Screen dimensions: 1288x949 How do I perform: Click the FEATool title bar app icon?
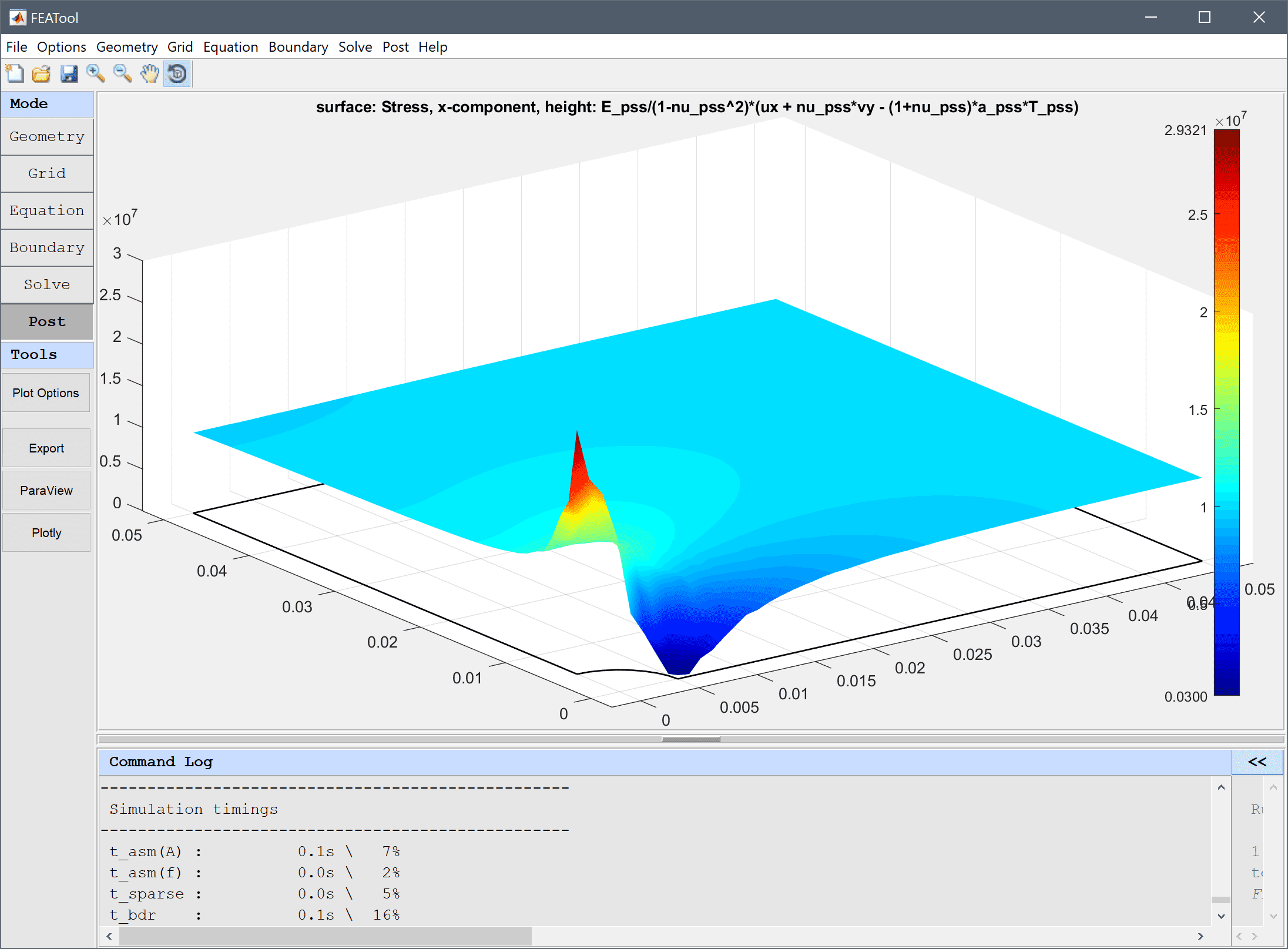tap(18, 18)
